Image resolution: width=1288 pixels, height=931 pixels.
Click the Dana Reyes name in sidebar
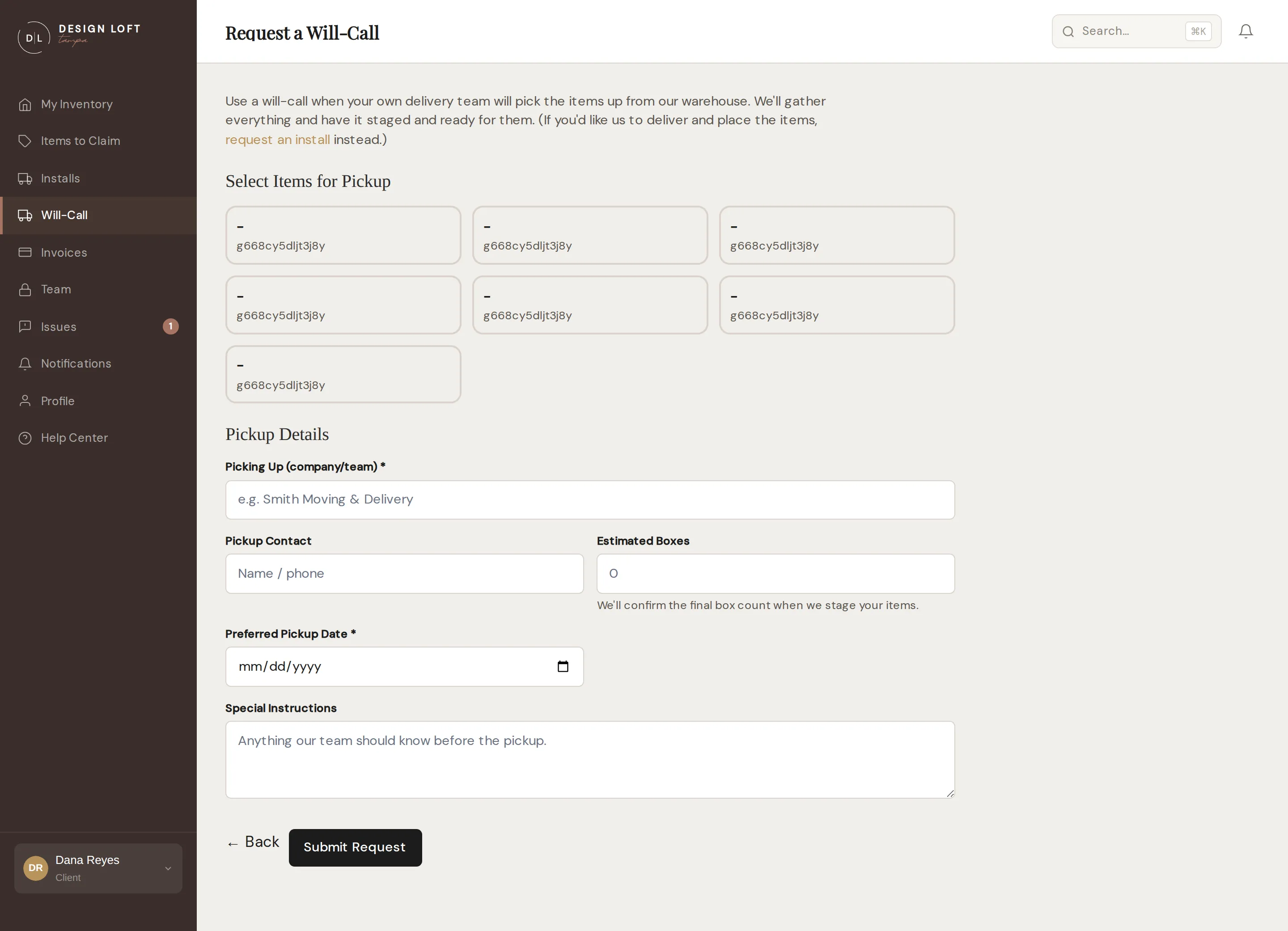point(88,860)
